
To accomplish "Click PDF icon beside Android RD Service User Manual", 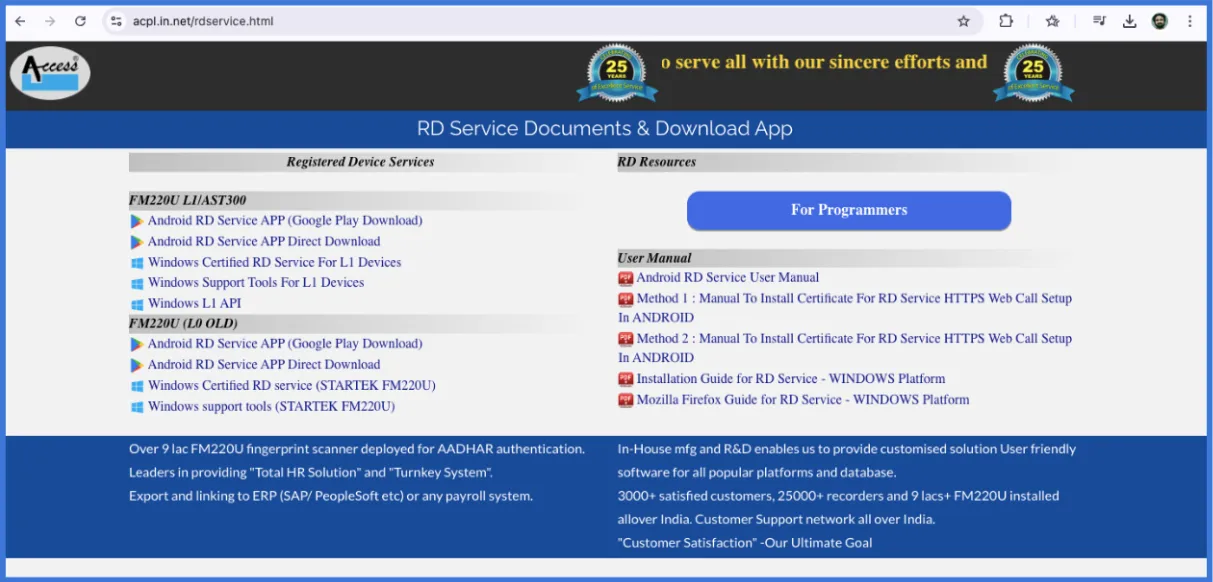I will [626, 278].
